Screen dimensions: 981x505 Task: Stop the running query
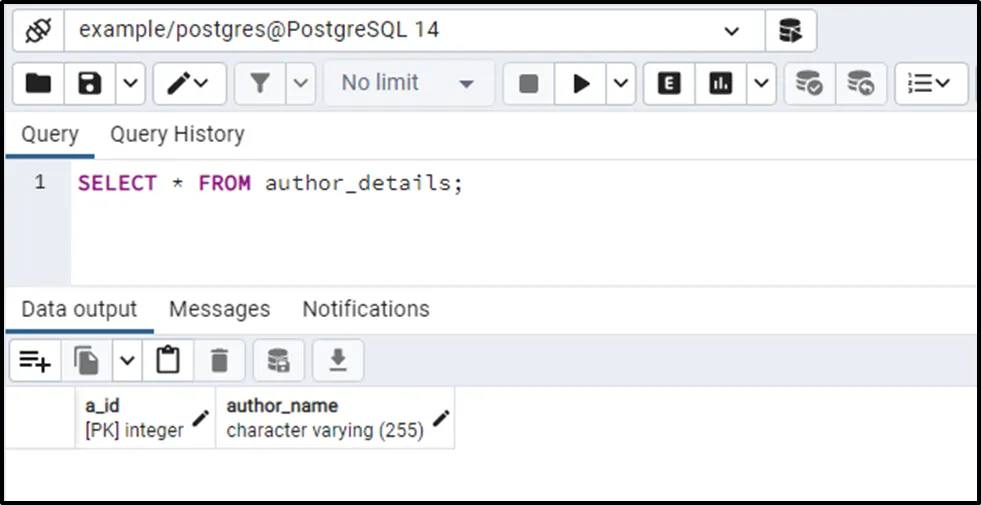tap(528, 84)
